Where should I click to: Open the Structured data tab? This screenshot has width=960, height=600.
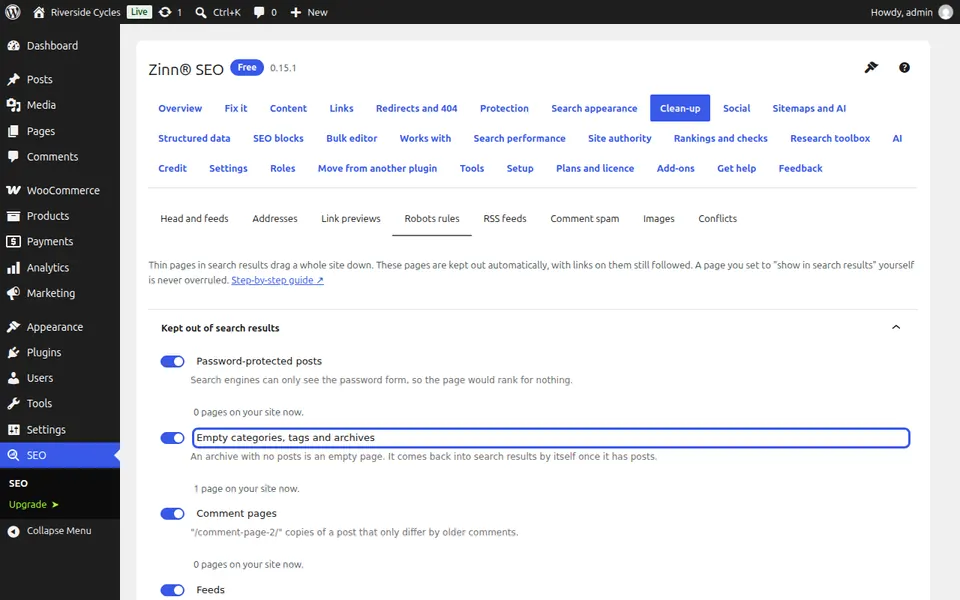pos(194,138)
